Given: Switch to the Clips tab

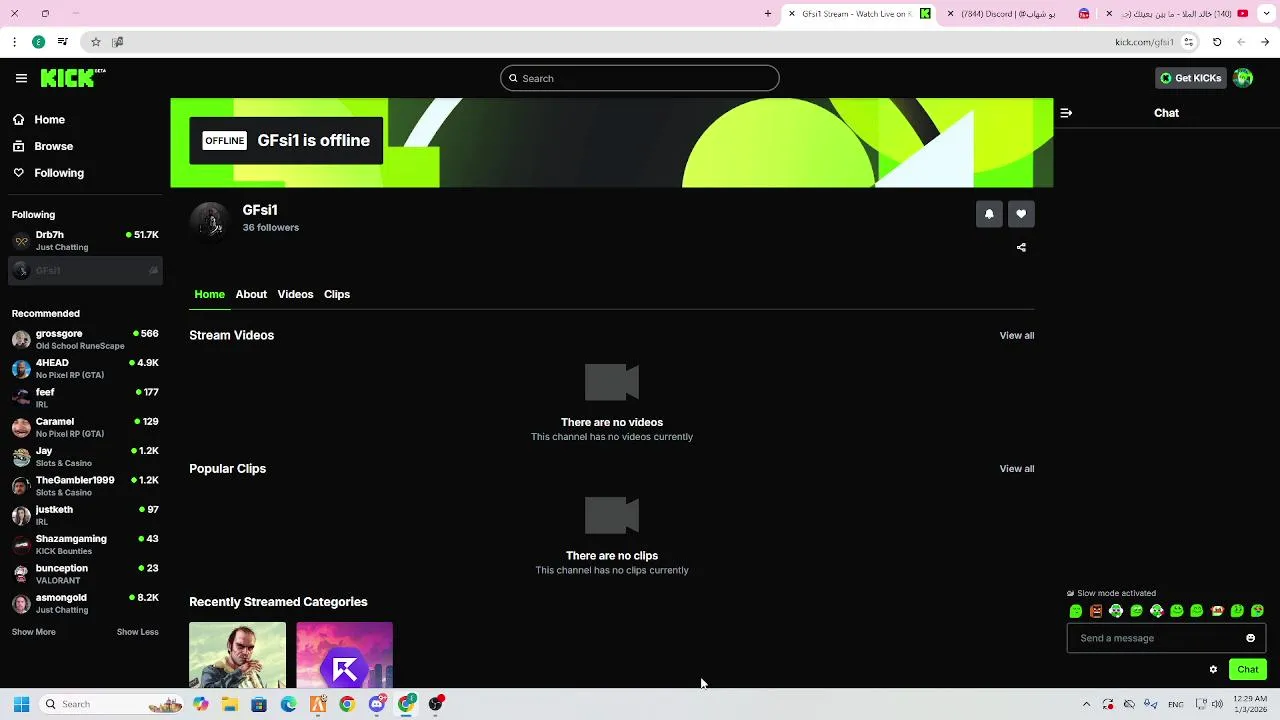Looking at the screenshot, I should tap(337, 294).
